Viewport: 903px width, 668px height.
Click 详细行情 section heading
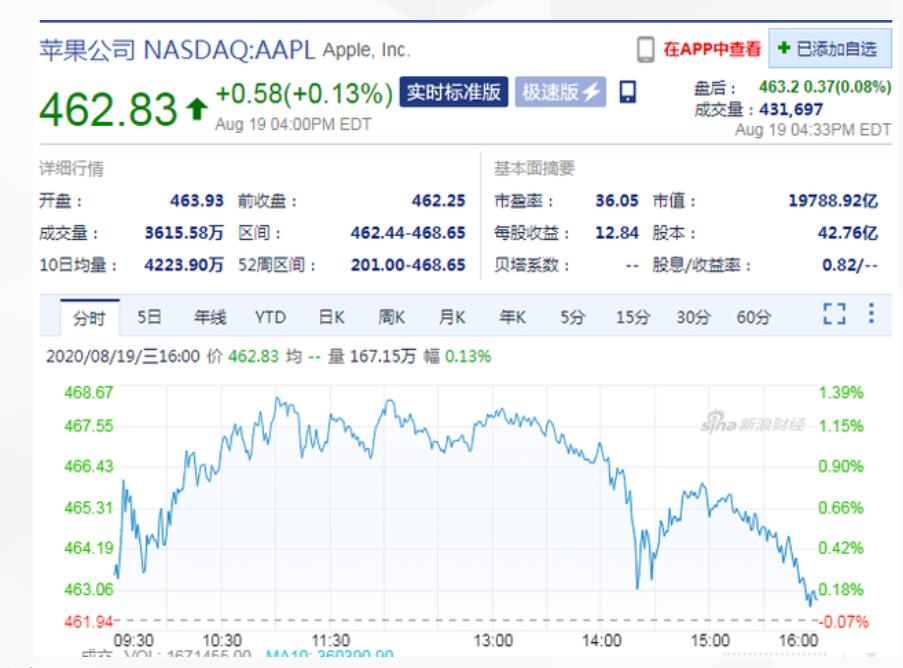pos(71,168)
